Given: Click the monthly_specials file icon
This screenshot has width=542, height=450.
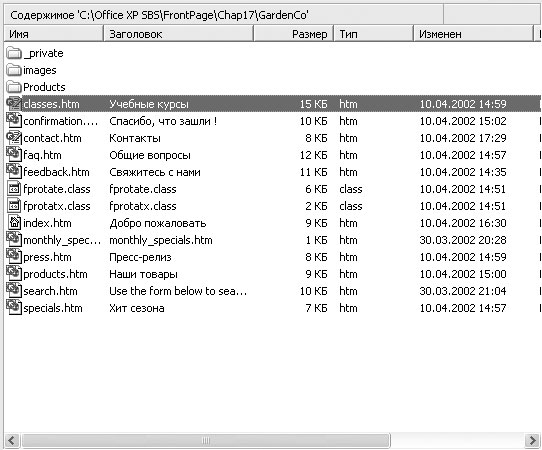Looking at the screenshot, I should (14, 240).
